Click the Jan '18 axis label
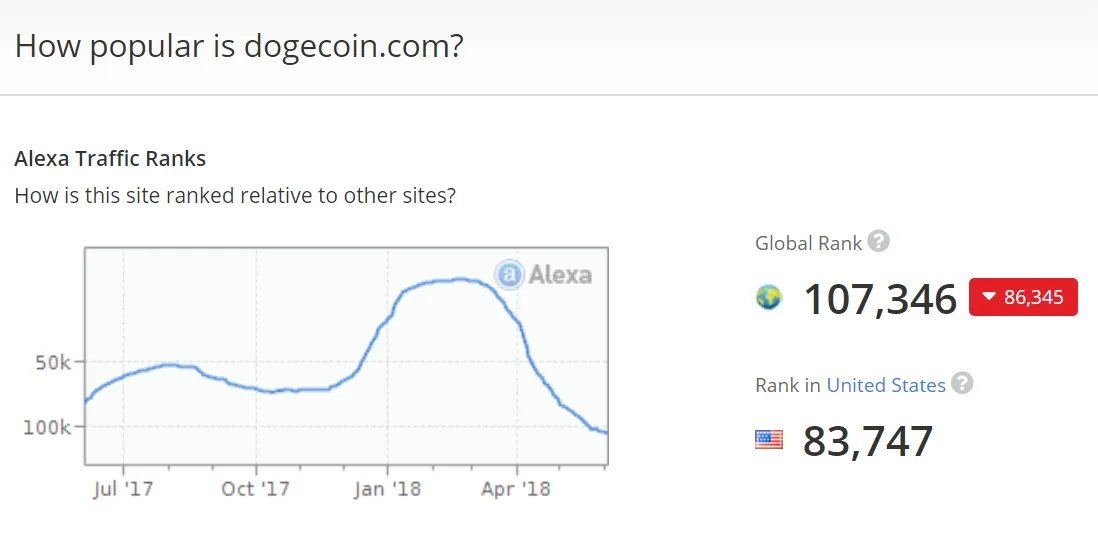Image resolution: width=1098 pixels, height=534 pixels. pyautogui.click(x=387, y=489)
